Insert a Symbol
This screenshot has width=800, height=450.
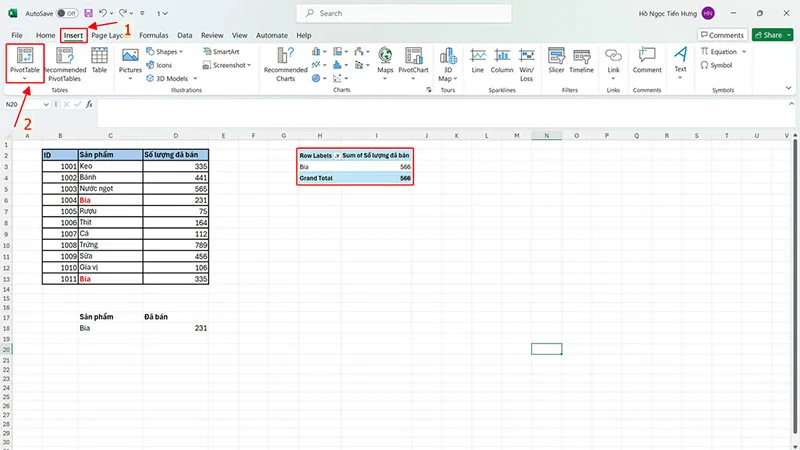coord(716,65)
